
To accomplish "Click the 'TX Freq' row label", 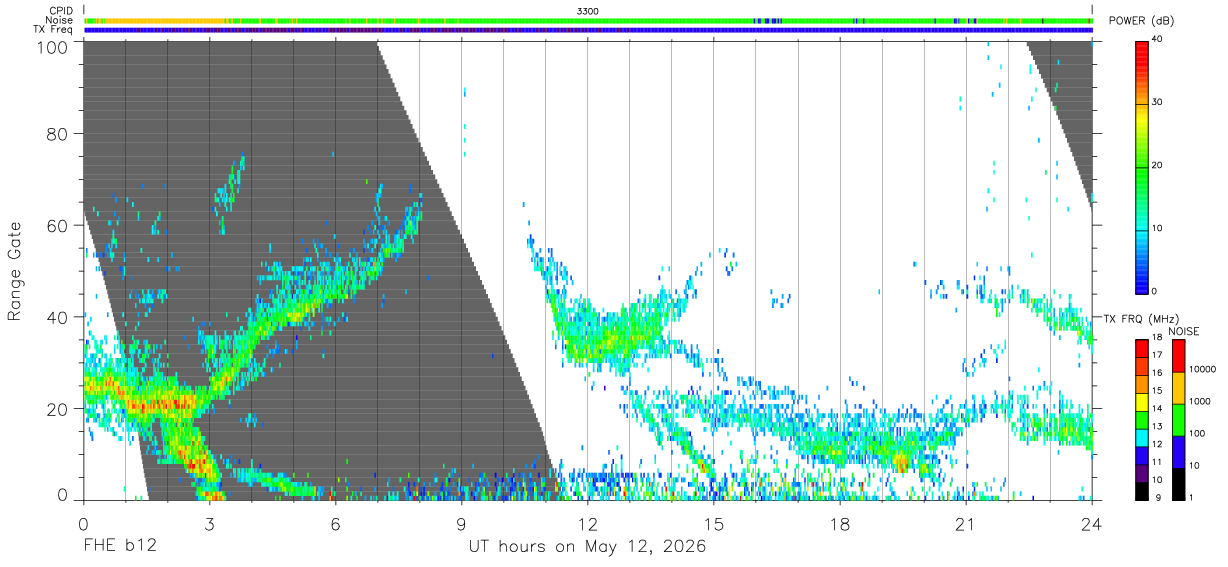I will [53, 29].
